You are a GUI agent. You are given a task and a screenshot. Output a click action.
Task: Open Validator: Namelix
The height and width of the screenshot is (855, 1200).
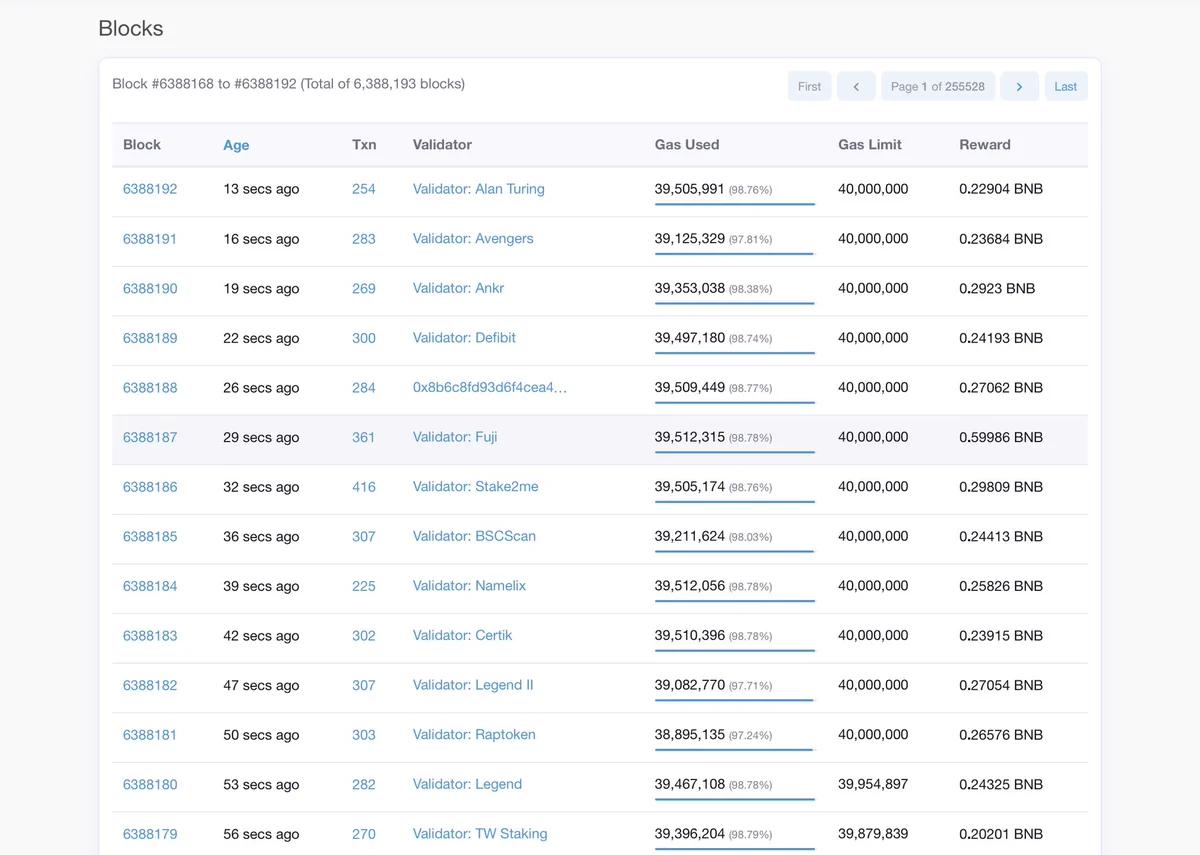point(469,586)
